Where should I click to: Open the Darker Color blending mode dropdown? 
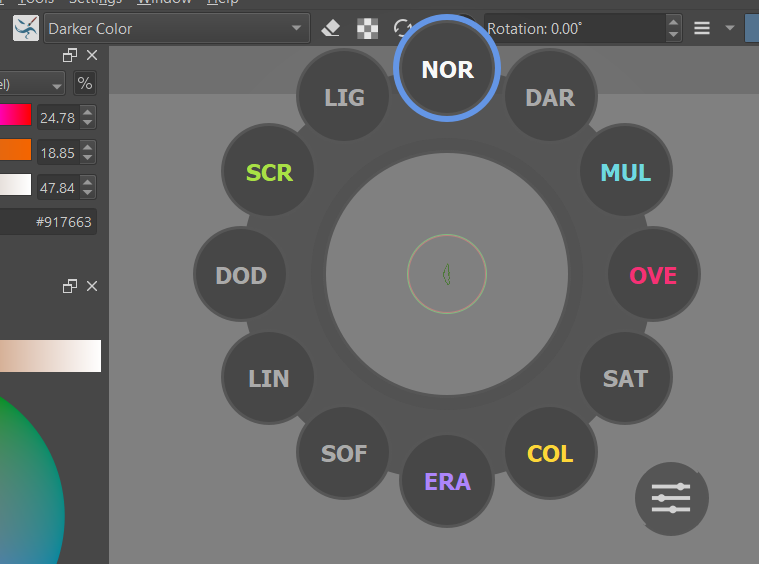point(177,29)
